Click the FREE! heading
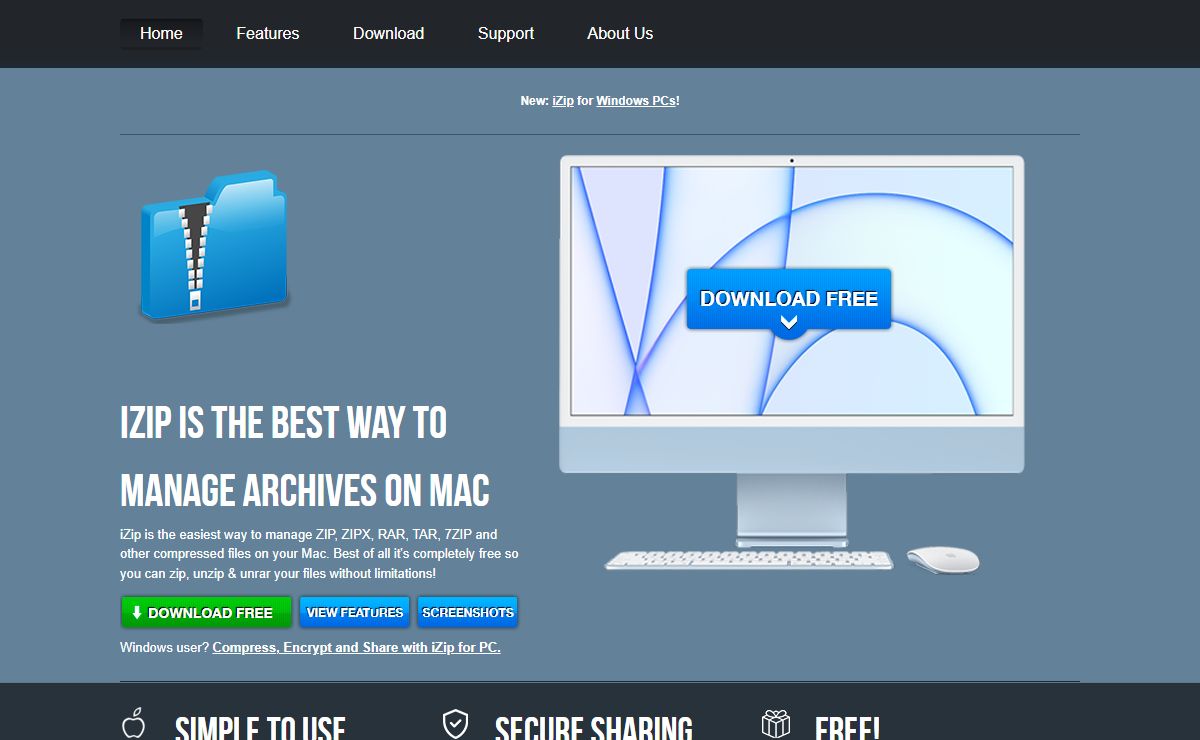 point(847,728)
